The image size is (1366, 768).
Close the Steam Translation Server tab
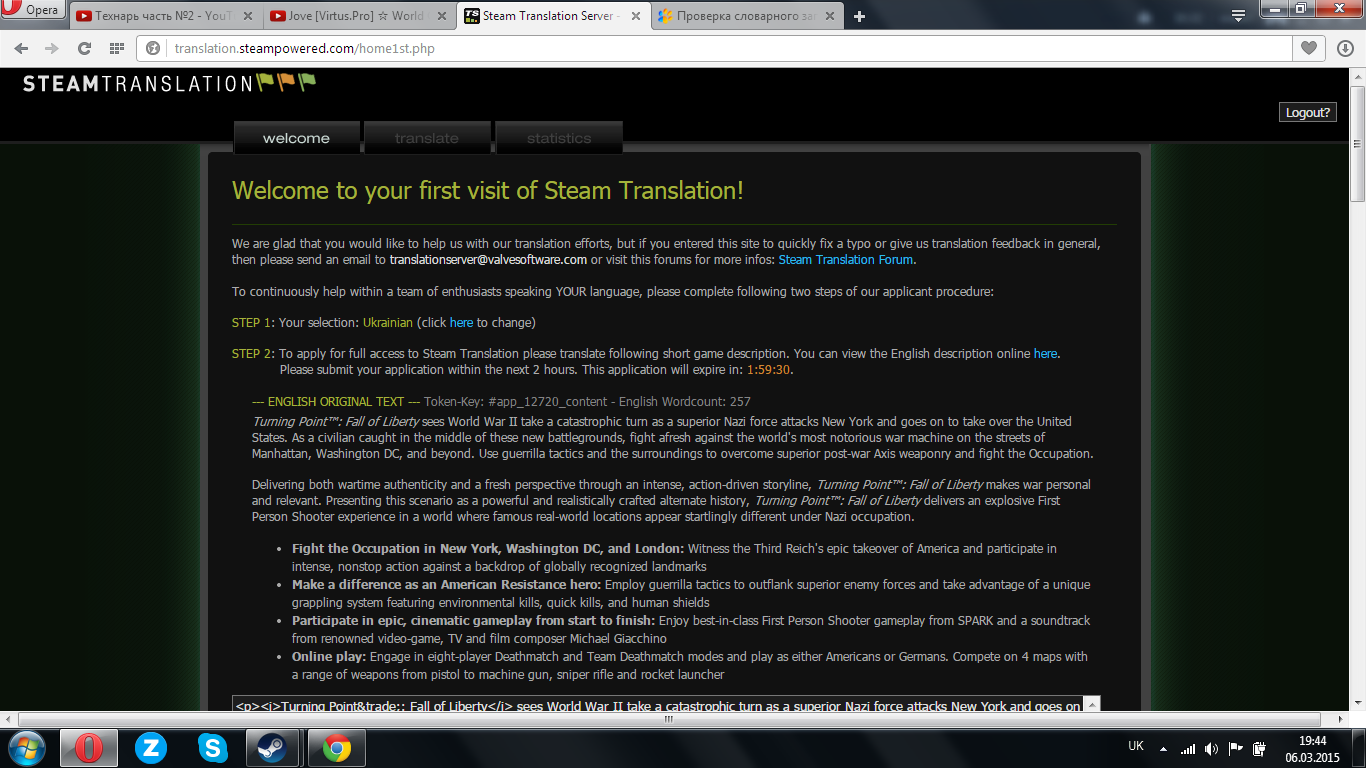(636, 16)
